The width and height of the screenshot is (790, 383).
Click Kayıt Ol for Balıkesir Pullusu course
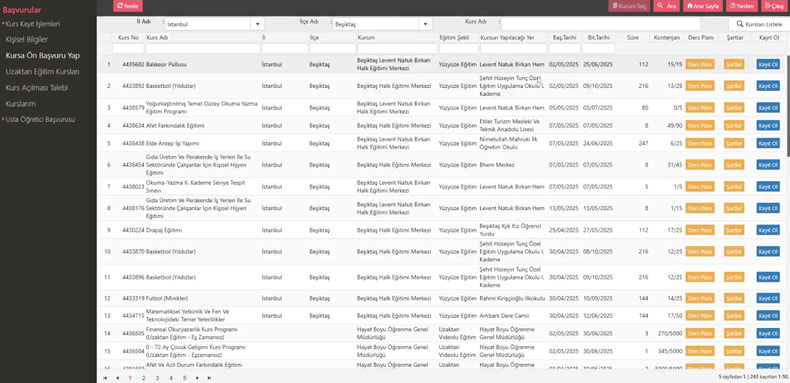click(x=768, y=65)
